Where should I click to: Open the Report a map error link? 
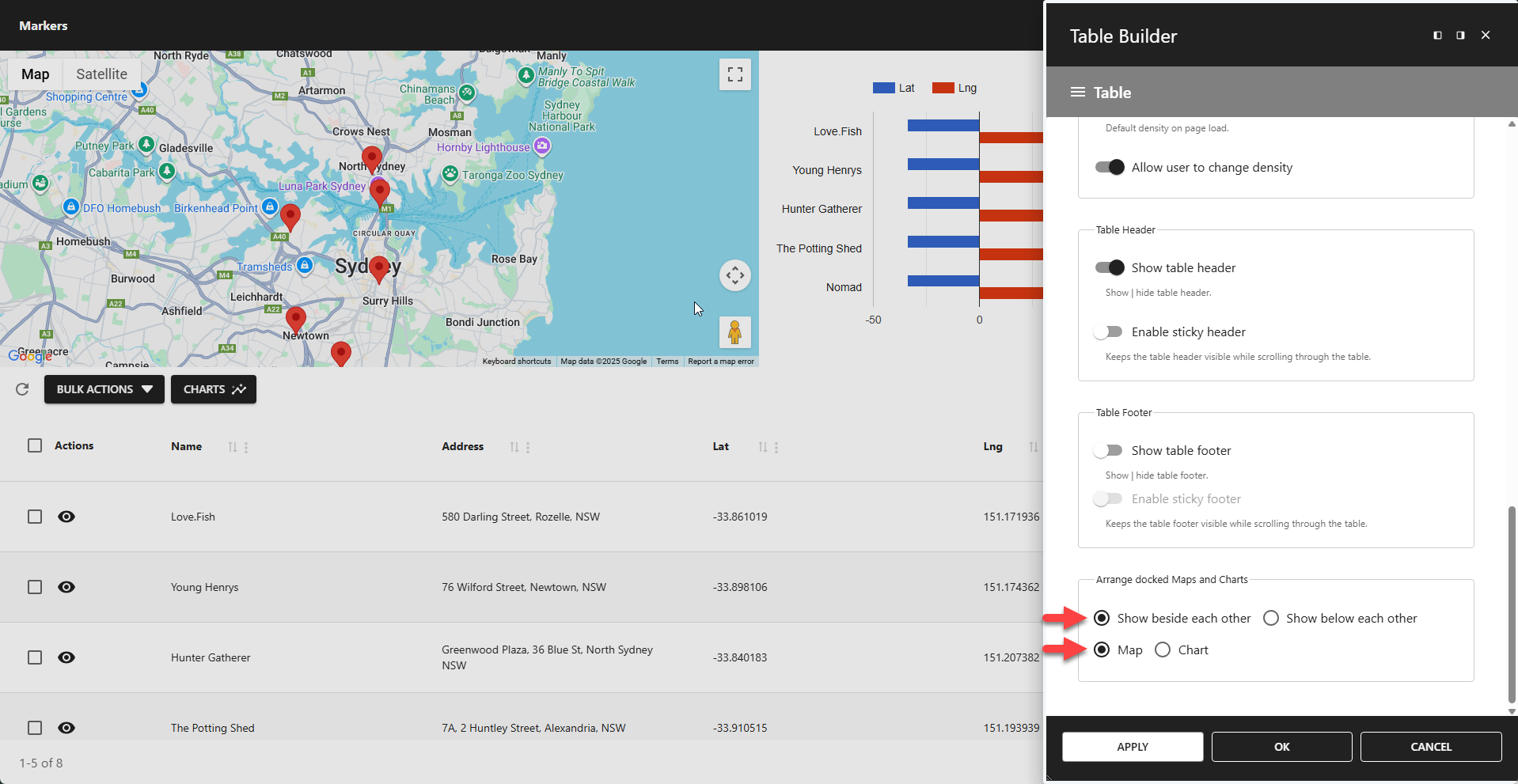pos(720,361)
